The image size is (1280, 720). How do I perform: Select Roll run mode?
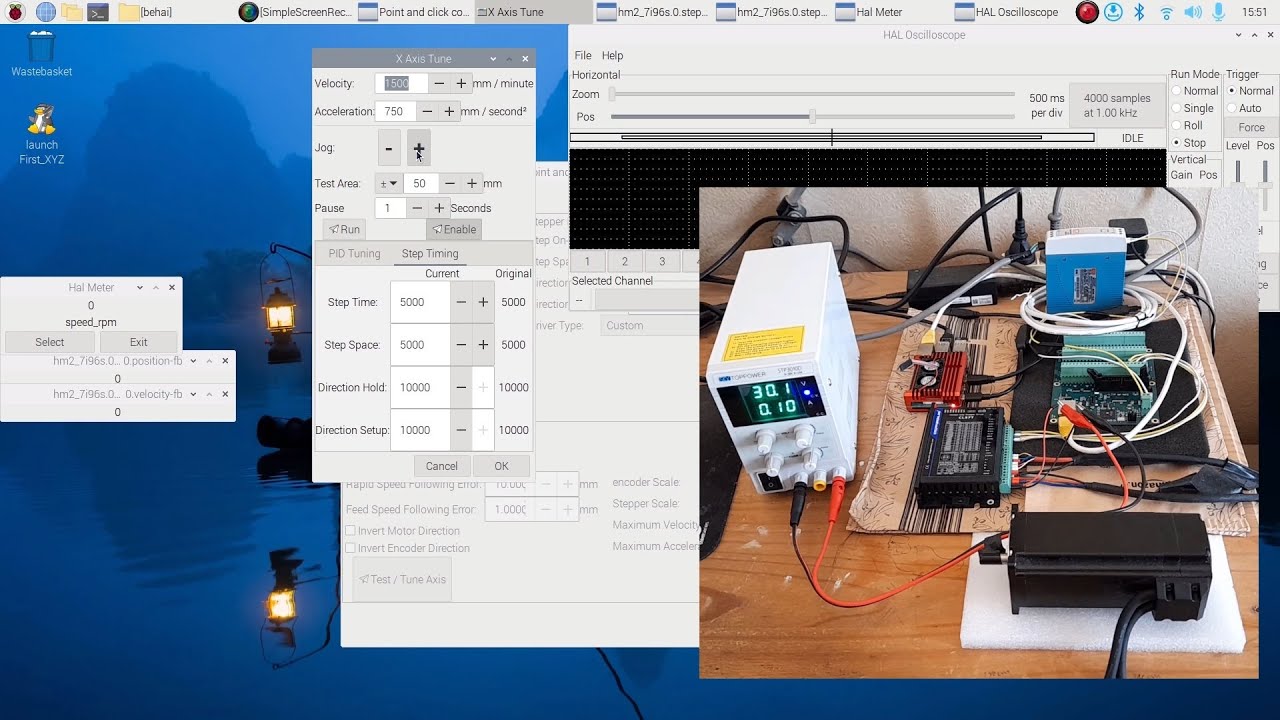1188,126
